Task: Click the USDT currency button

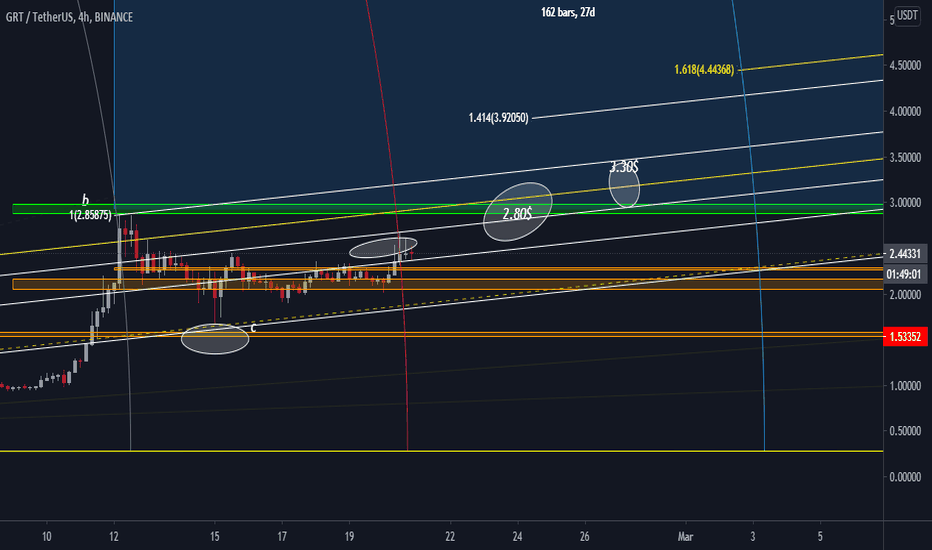Action: tap(907, 15)
